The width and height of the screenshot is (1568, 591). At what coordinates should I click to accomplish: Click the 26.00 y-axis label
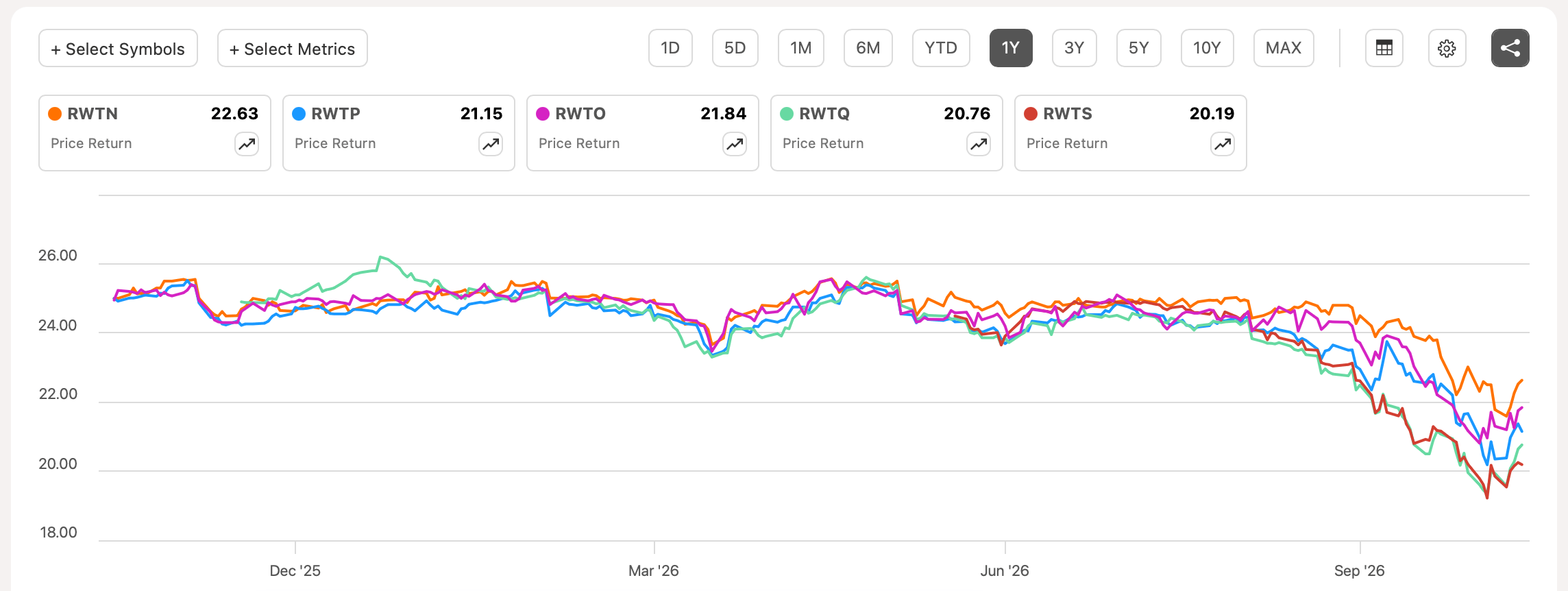(58, 256)
